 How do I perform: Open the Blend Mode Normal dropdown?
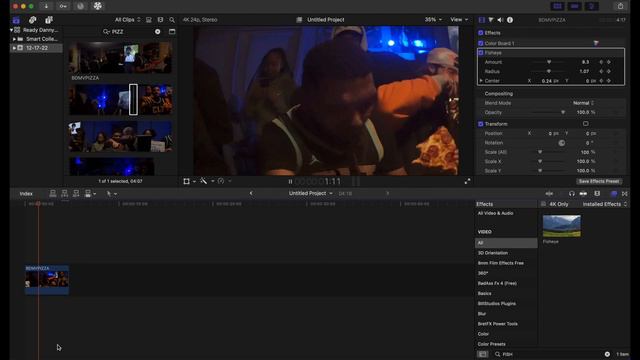583,103
